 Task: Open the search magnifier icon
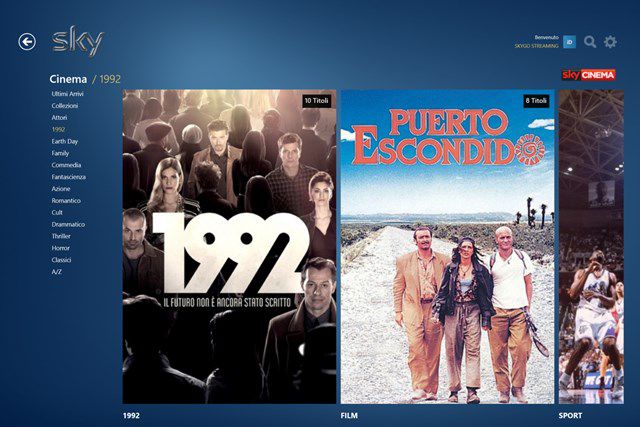coord(590,42)
